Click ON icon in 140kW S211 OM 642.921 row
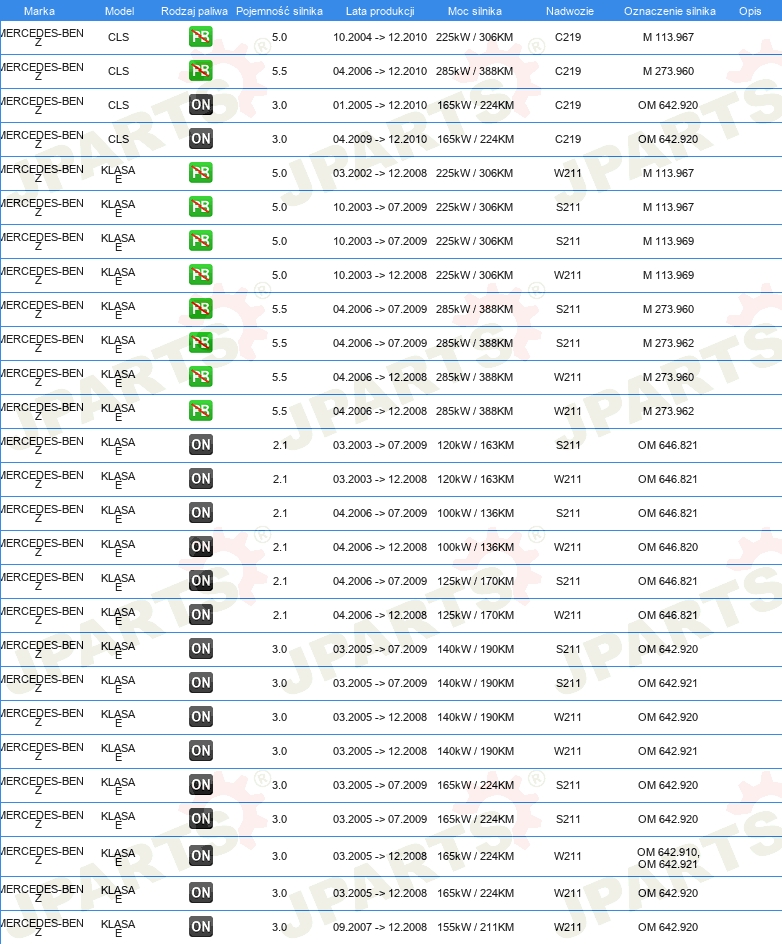 click(x=200, y=683)
